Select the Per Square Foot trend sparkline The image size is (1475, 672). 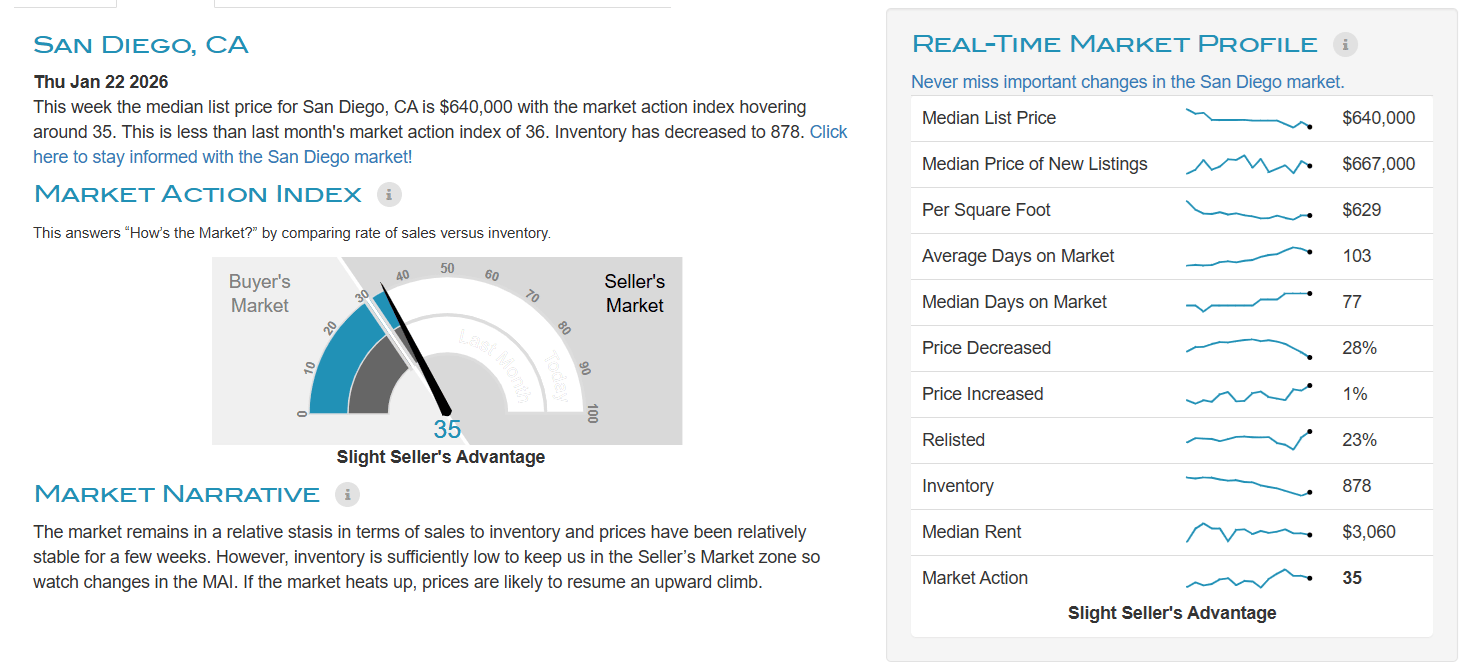1248,211
